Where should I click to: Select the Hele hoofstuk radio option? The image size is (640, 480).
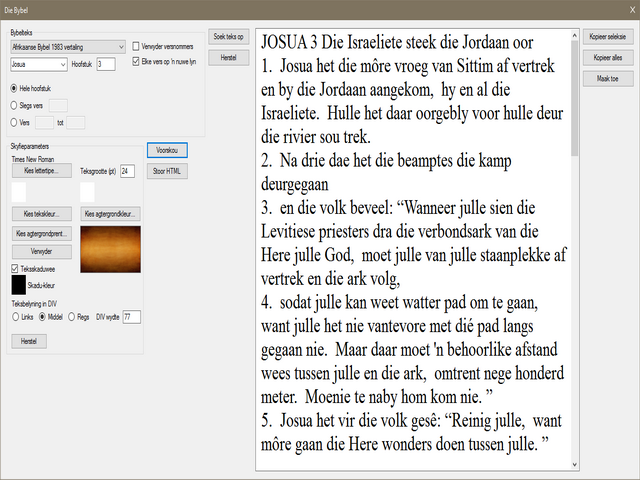point(14,88)
